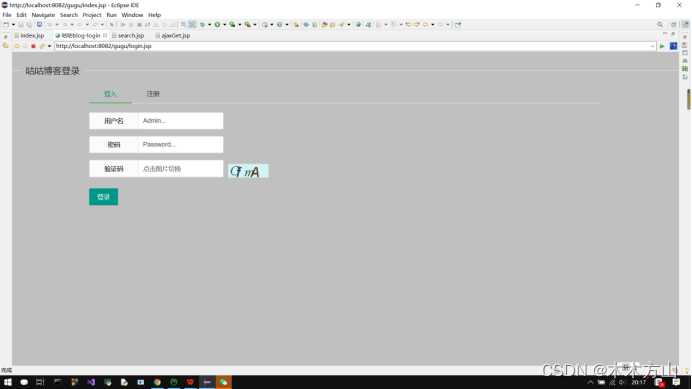The image size is (692, 389).
Task: Open the External Tools dropdown arrow
Action: 255,25
